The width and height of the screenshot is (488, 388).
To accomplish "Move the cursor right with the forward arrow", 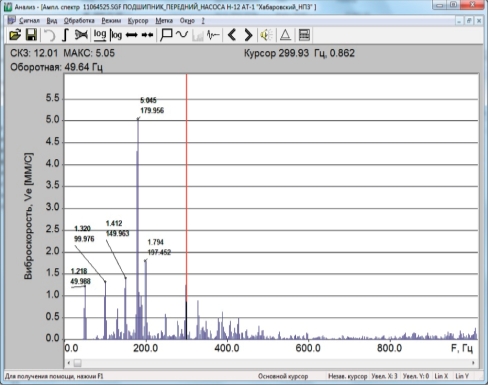I will click(x=248, y=35).
